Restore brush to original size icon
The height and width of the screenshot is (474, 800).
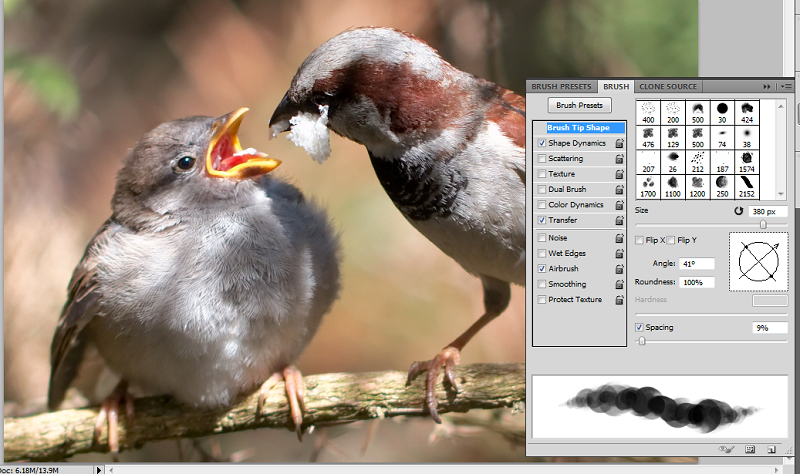738,211
